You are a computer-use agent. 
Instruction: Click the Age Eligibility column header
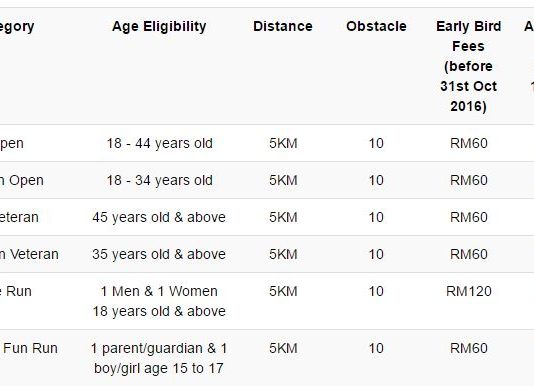(x=159, y=27)
